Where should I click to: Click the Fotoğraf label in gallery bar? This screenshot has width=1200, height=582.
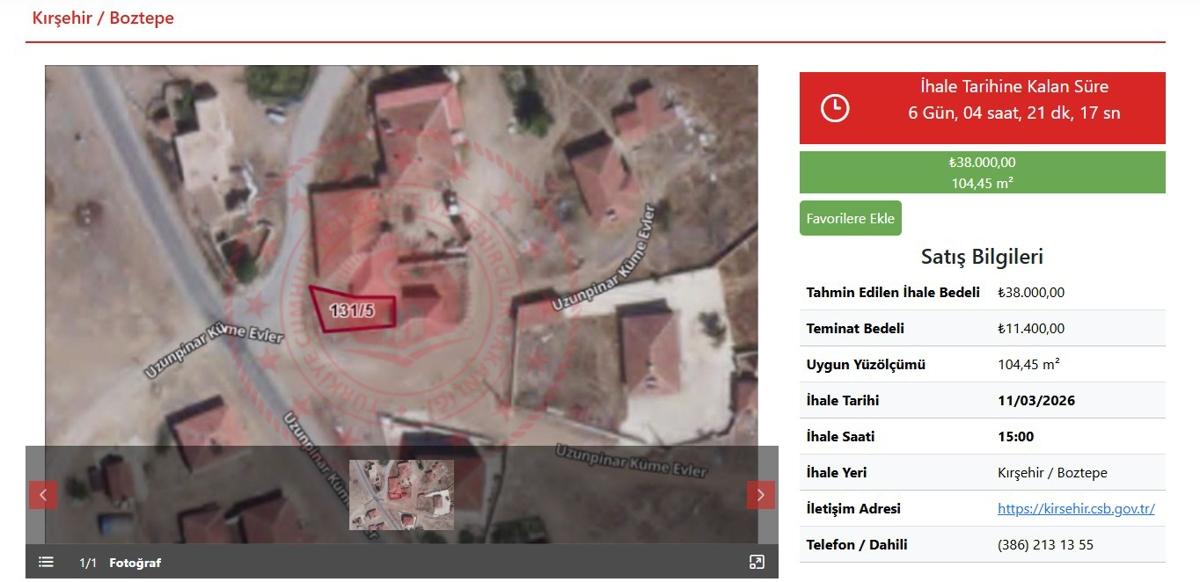pos(135,563)
